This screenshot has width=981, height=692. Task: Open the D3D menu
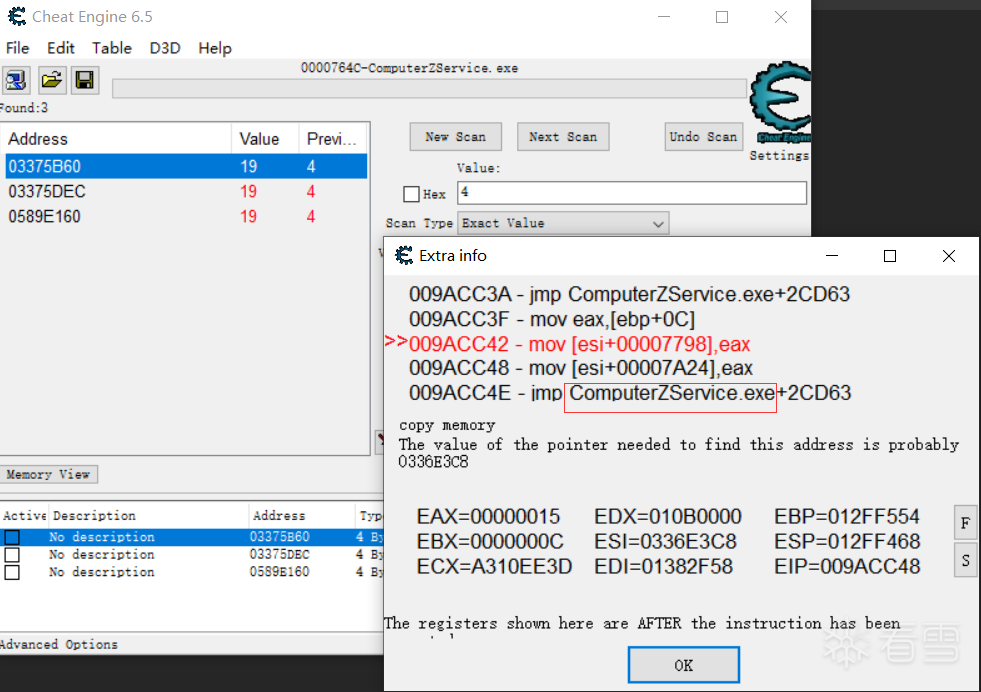click(x=165, y=48)
